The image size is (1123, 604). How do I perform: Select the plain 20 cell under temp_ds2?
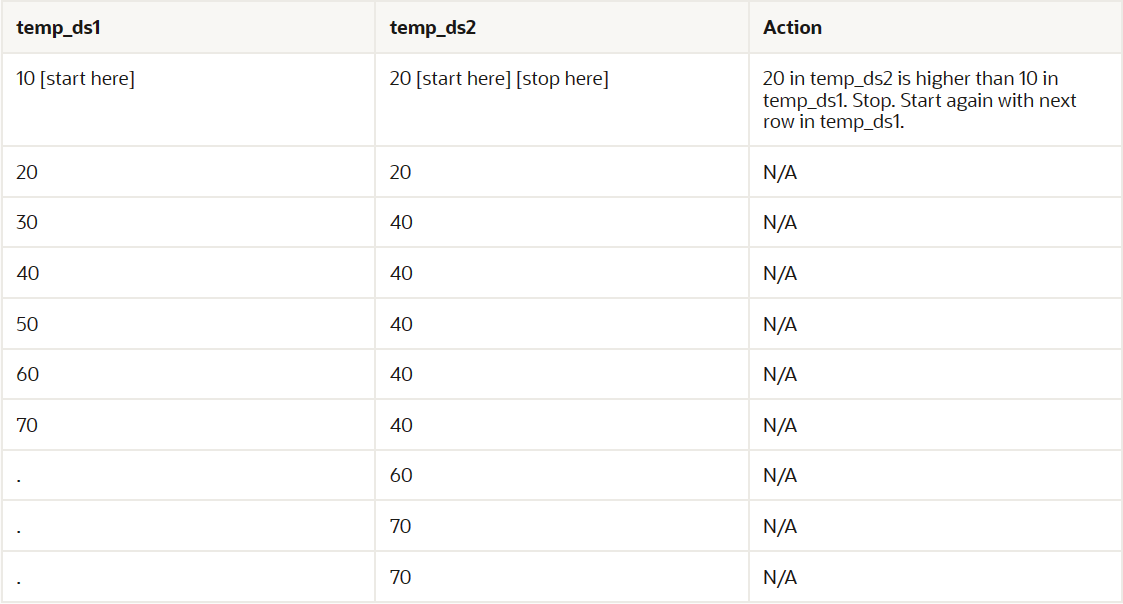pos(401,173)
